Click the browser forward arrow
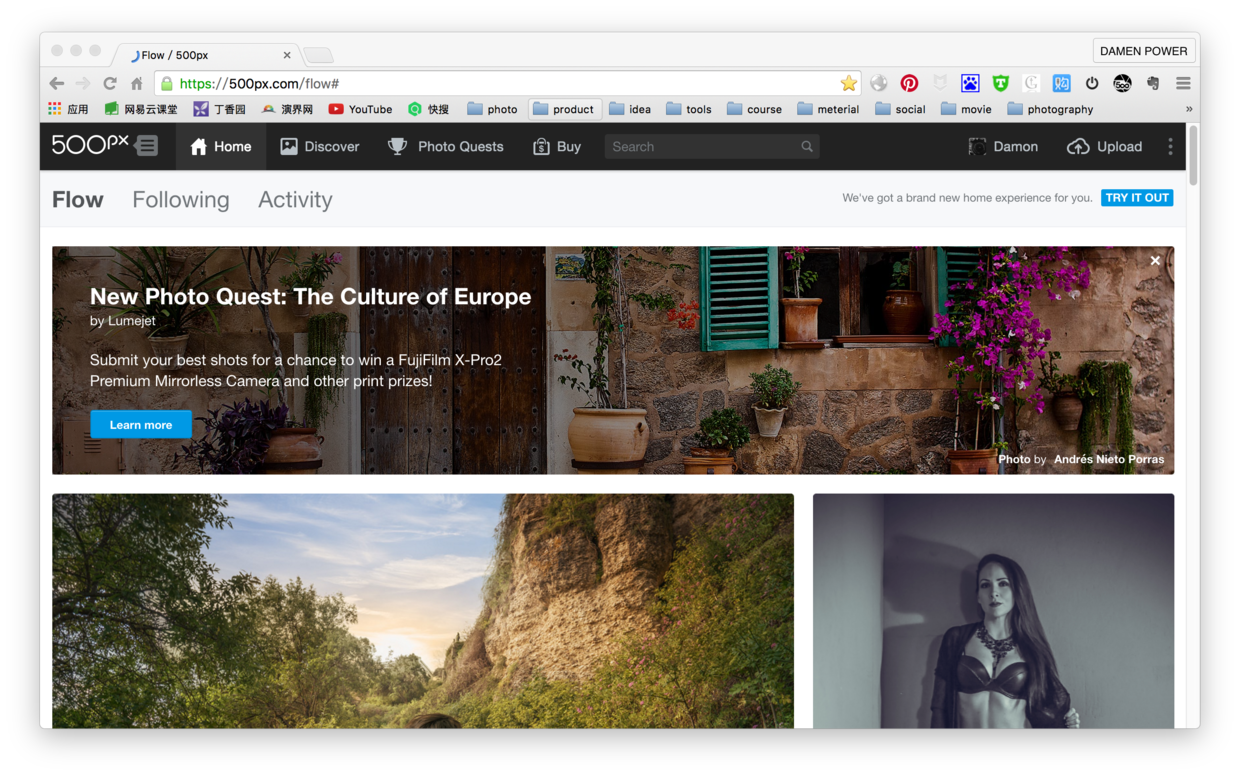This screenshot has height=776, width=1240. pos(83,83)
